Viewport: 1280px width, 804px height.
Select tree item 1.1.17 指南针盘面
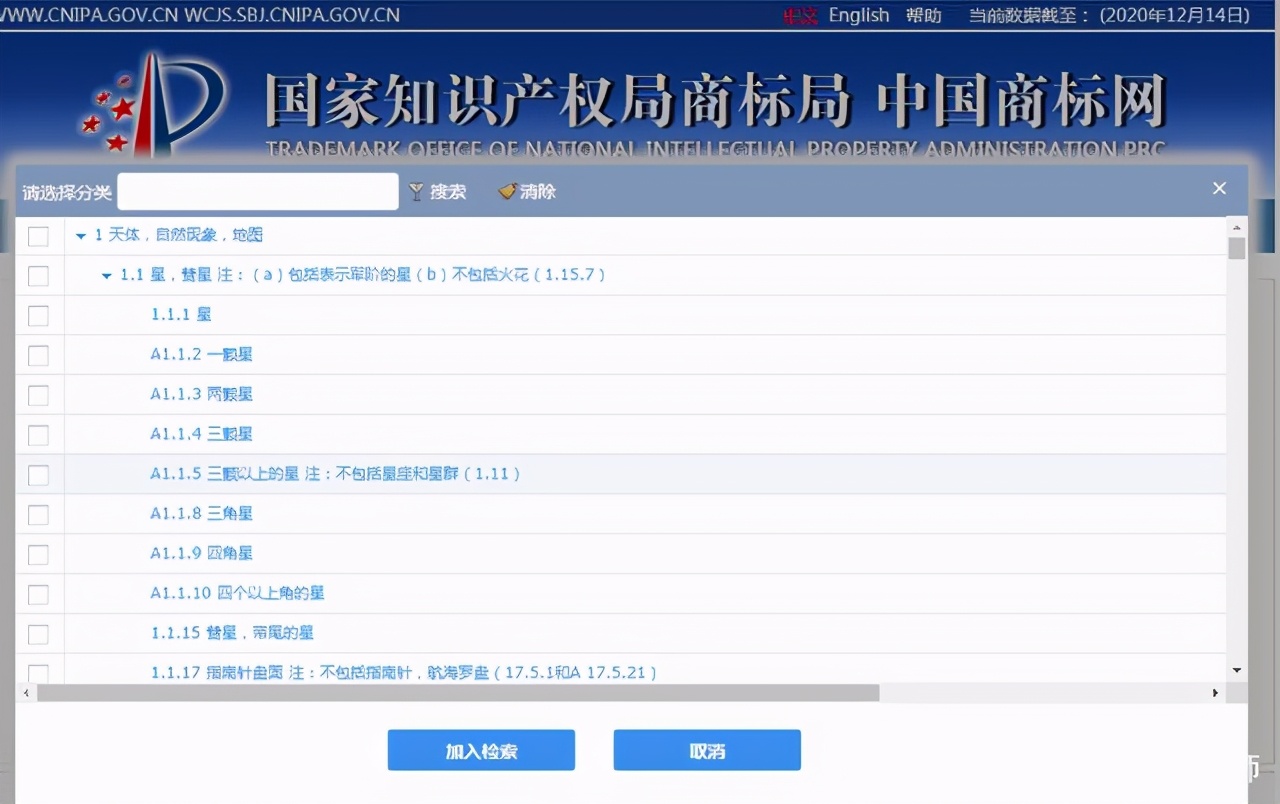tap(404, 672)
